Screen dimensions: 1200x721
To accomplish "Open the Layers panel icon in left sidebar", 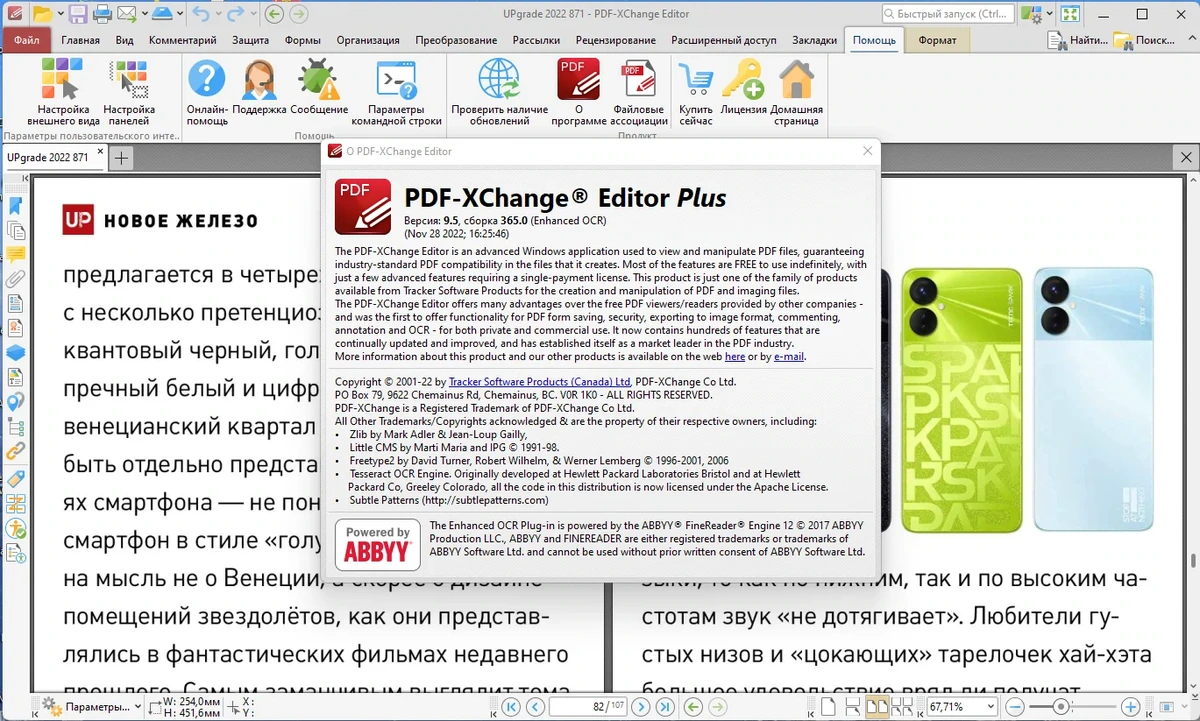I will (15, 352).
